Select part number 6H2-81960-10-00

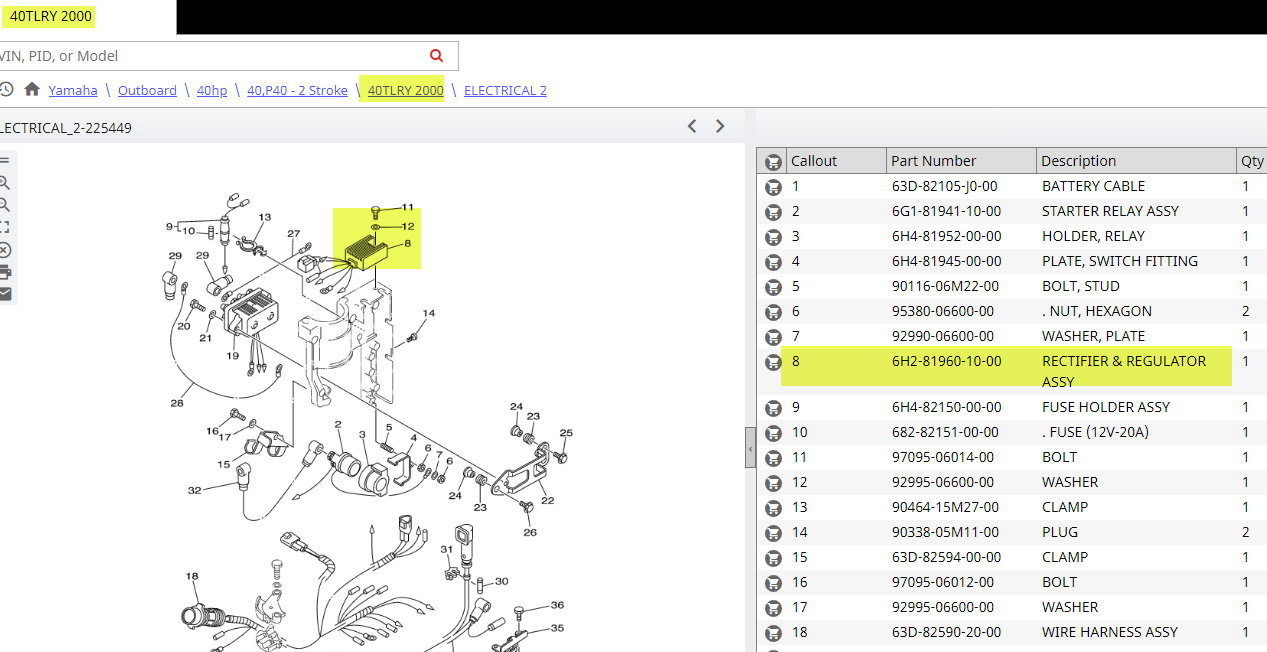[x=946, y=361]
